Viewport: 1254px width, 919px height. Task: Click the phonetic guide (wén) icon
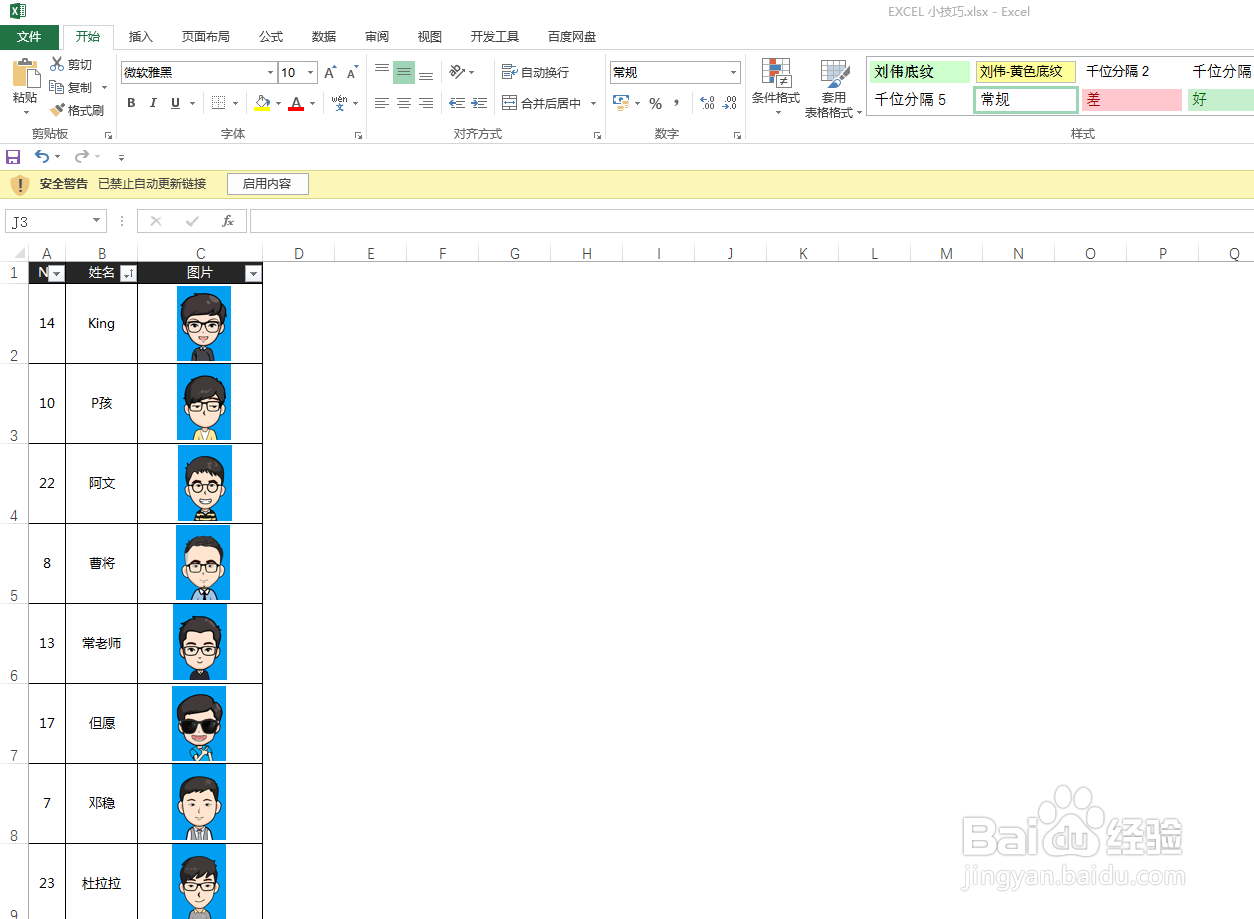(x=340, y=103)
